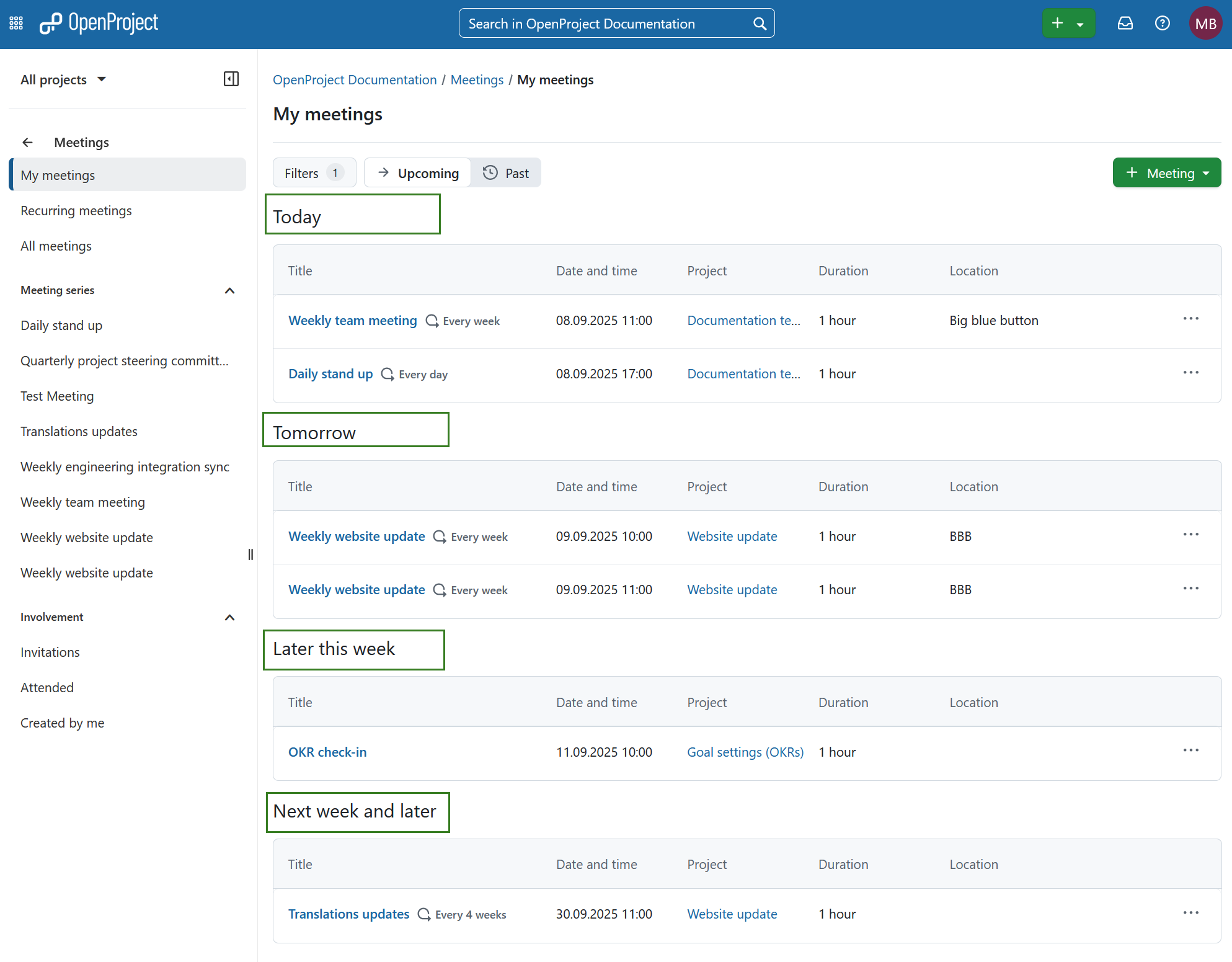Open the green Meeting button dropdown arrow
Image resolution: width=1232 pixels, height=962 pixels.
coord(1207,173)
